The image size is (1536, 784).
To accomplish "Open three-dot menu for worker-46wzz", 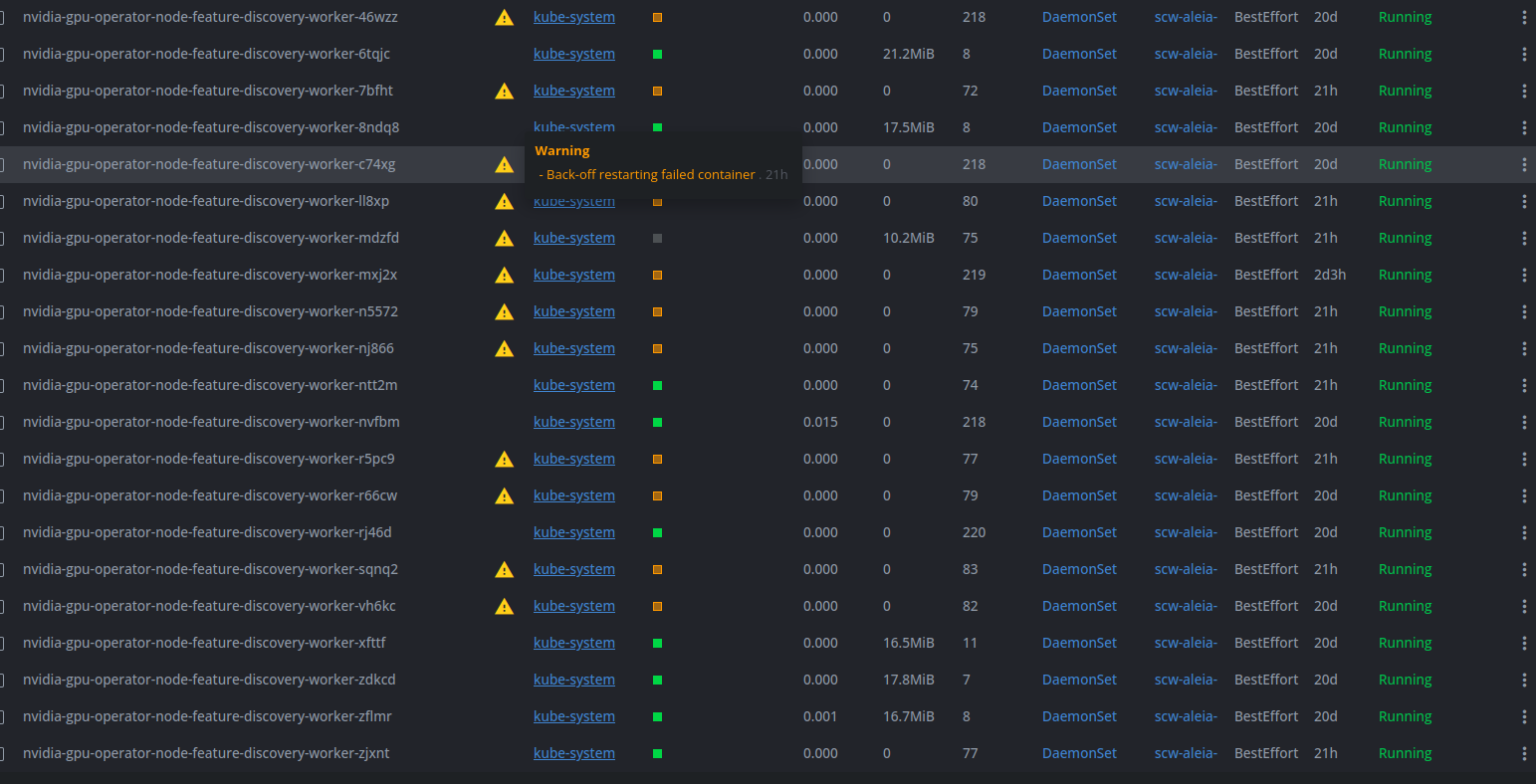I will (x=1524, y=17).
